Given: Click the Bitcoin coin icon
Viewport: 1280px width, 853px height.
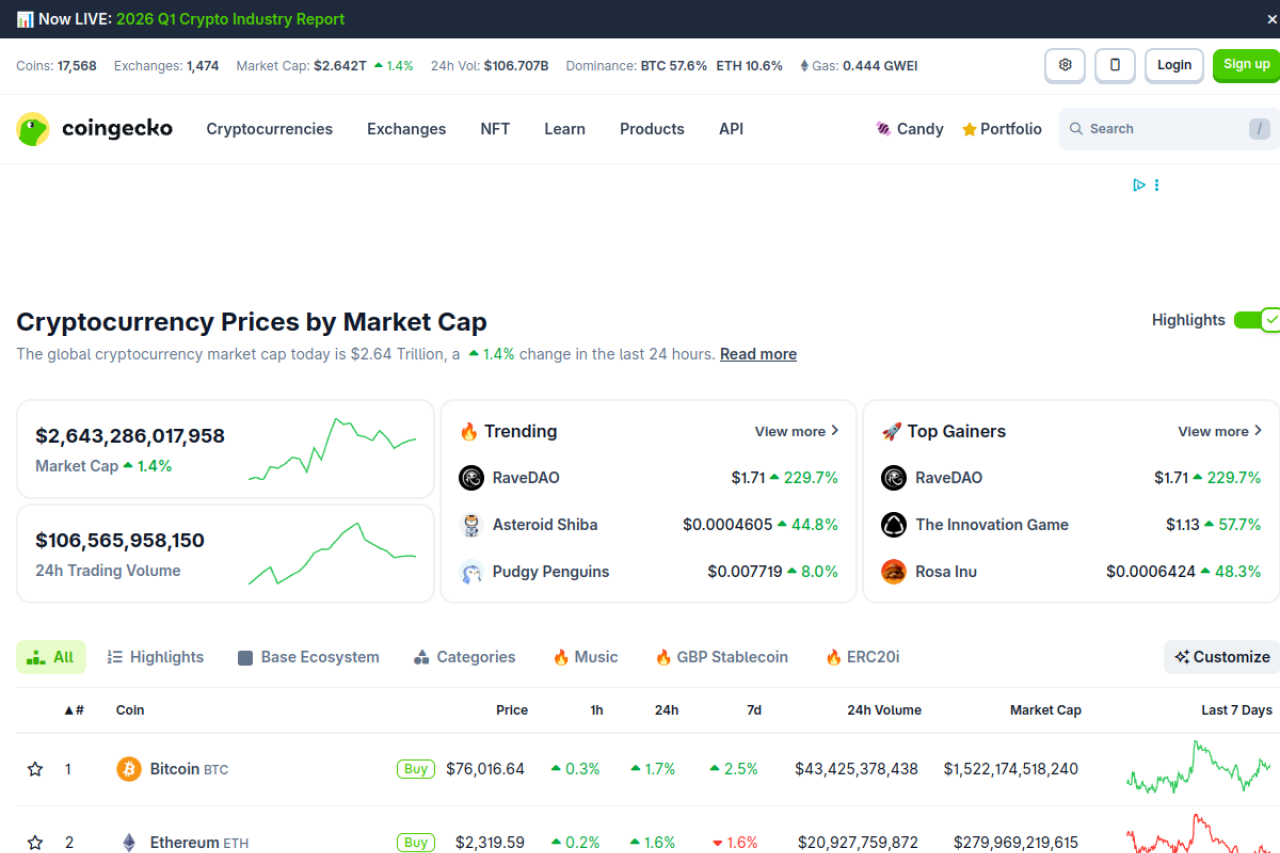Looking at the screenshot, I should point(129,769).
